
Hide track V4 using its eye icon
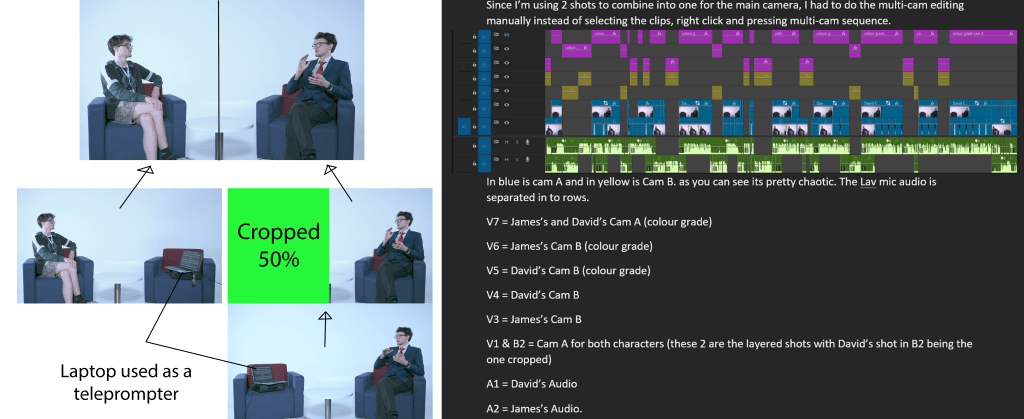point(507,77)
